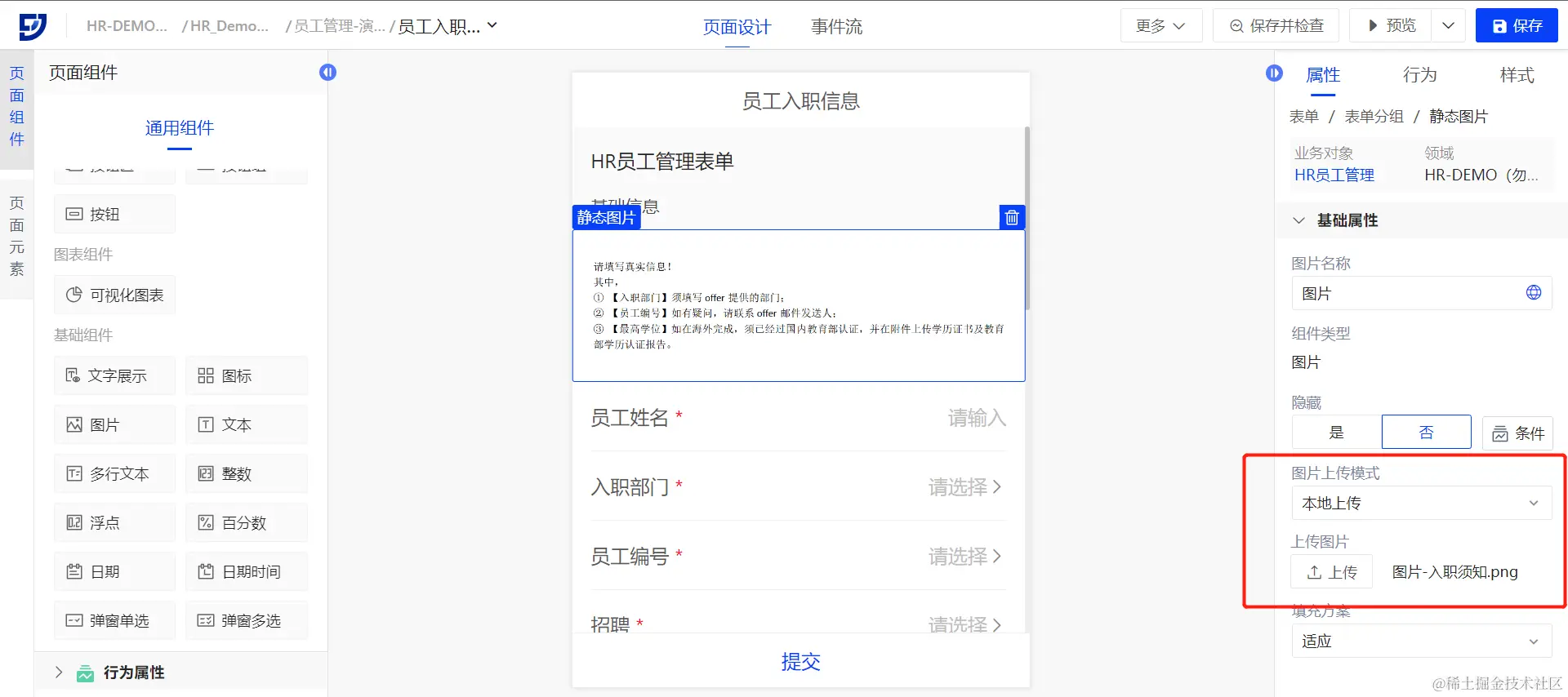Add the 浮点 component
1568x697 pixels.
114,522
